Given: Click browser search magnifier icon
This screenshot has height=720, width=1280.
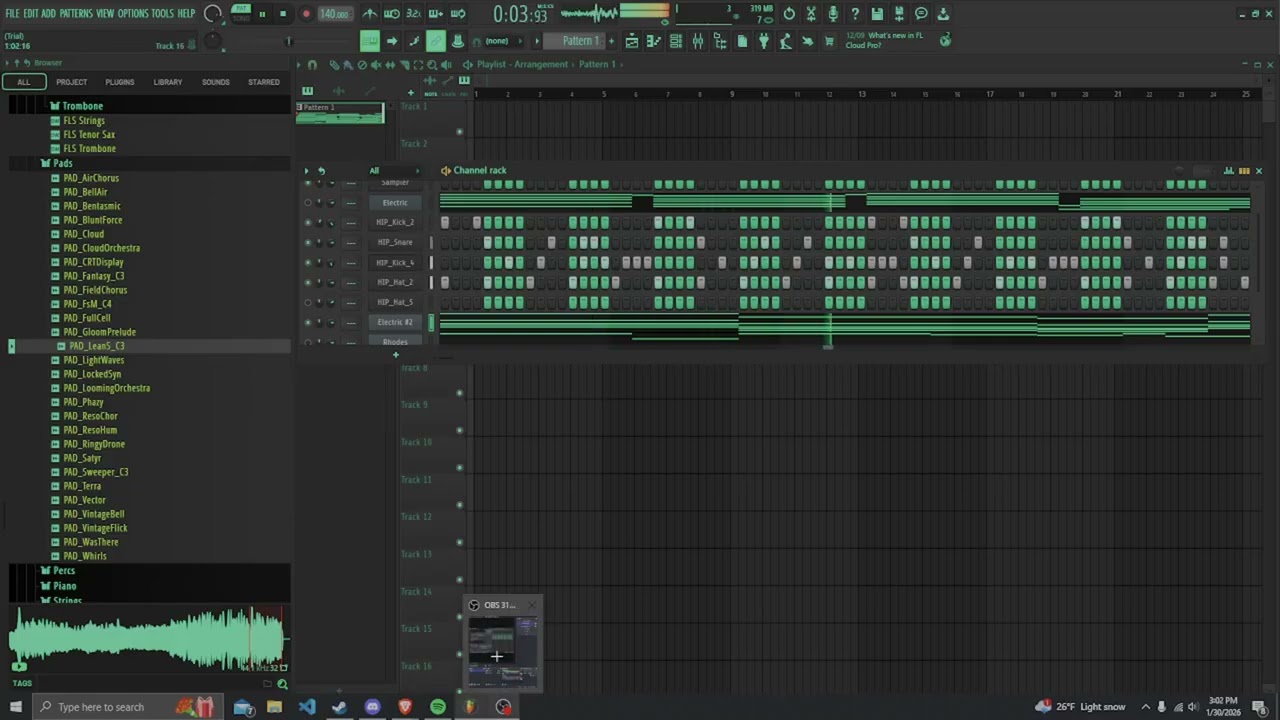Looking at the screenshot, I should pyautogui.click(x=282, y=684).
